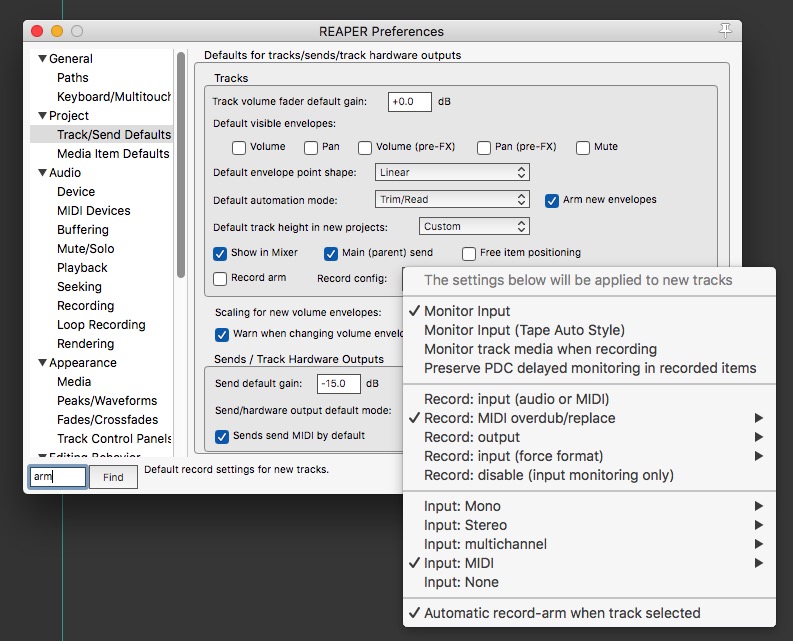This screenshot has width=793, height=641.
Task: Enable the Record arm checkbox
Action: click(221, 279)
